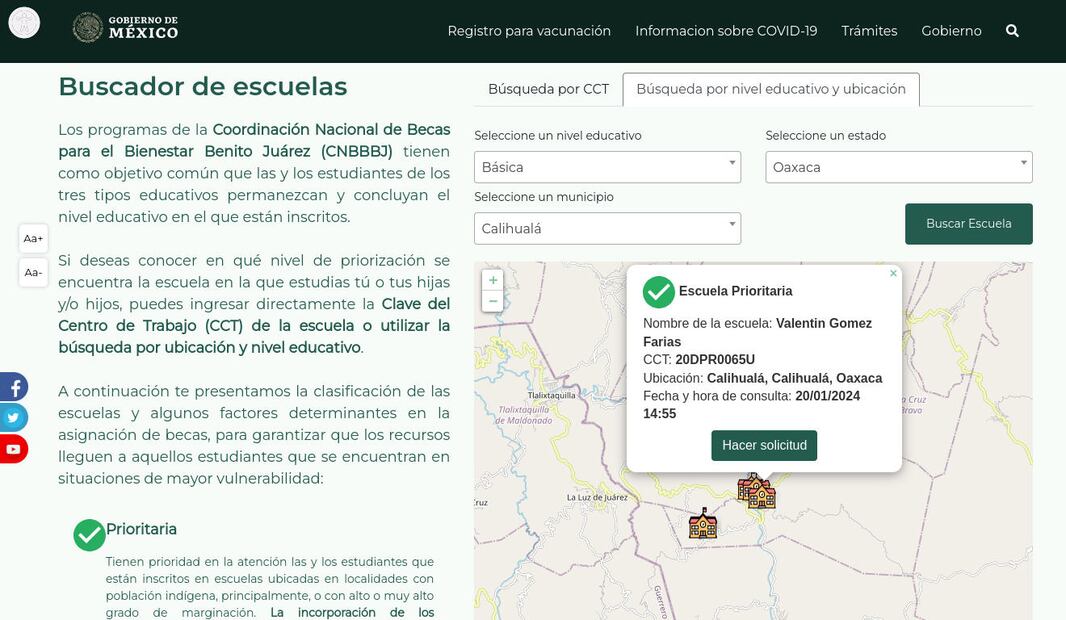Open the Twitter sidebar icon
Viewport: 1066px width, 620px height.
(13, 417)
